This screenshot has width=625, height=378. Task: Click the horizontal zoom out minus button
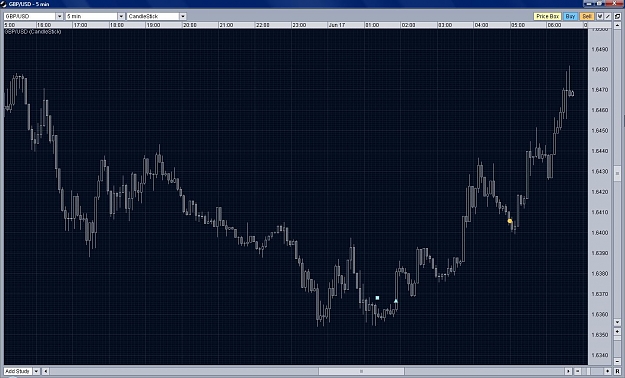(x=578, y=371)
